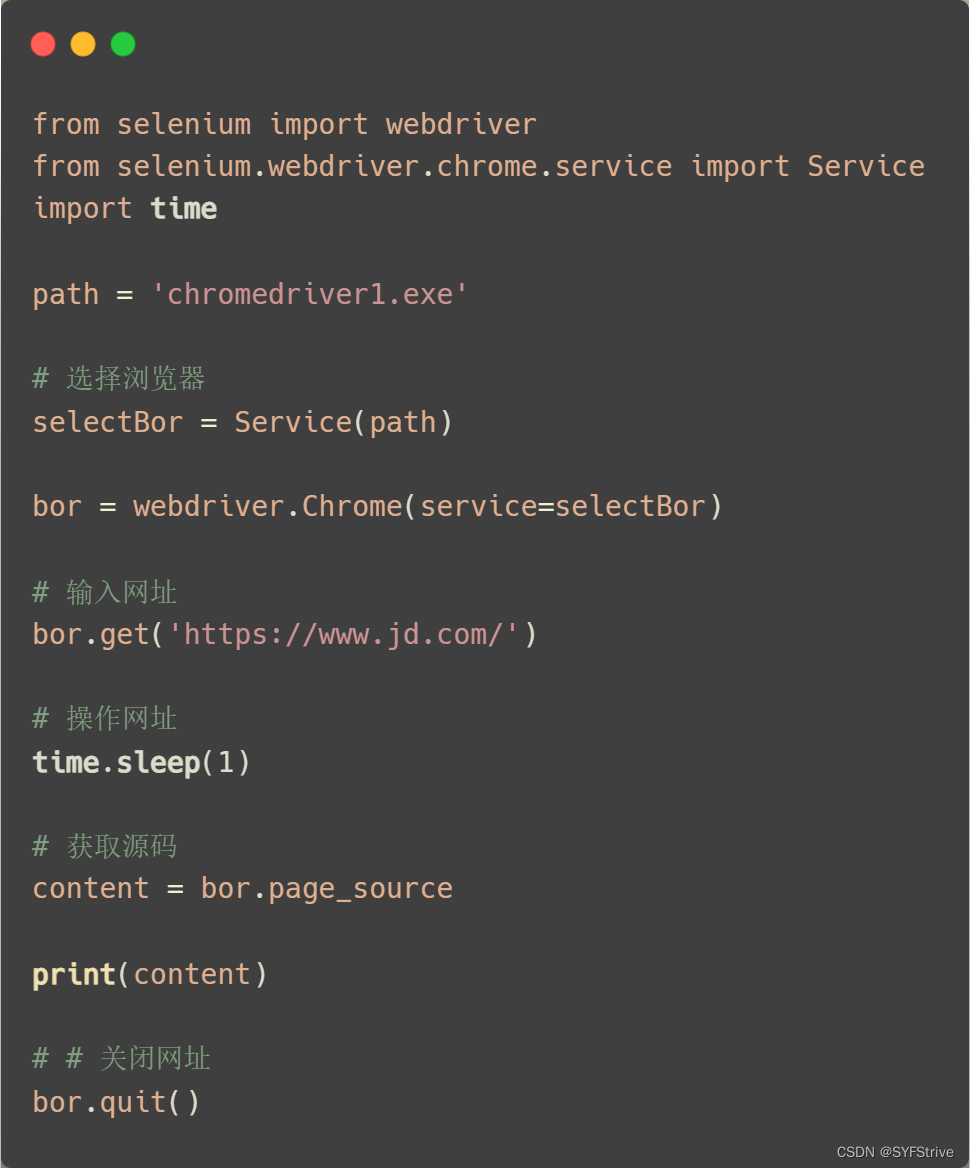The height and width of the screenshot is (1168, 970).
Task: Click the '# 操作网址' comment
Action: point(105,718)
